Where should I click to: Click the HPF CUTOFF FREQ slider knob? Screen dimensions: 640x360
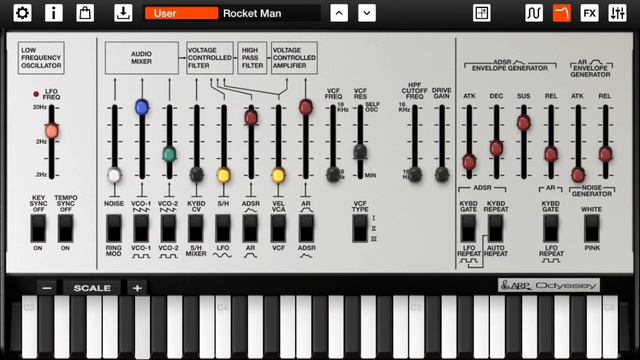coord(415,174)
